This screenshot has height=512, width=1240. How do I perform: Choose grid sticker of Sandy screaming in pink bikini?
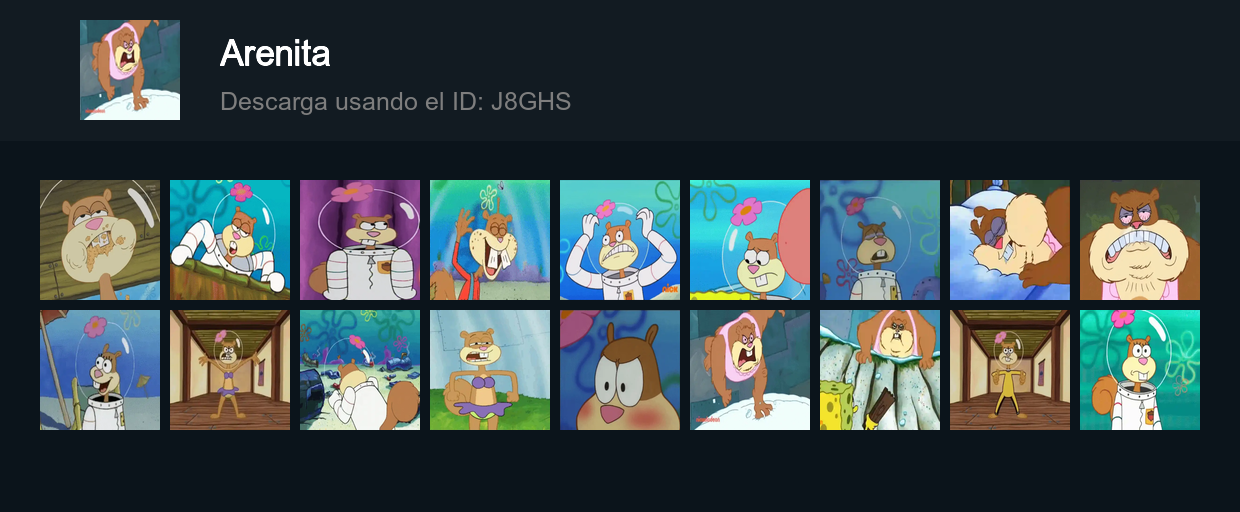pyautogui.click(x=750, y=370)
